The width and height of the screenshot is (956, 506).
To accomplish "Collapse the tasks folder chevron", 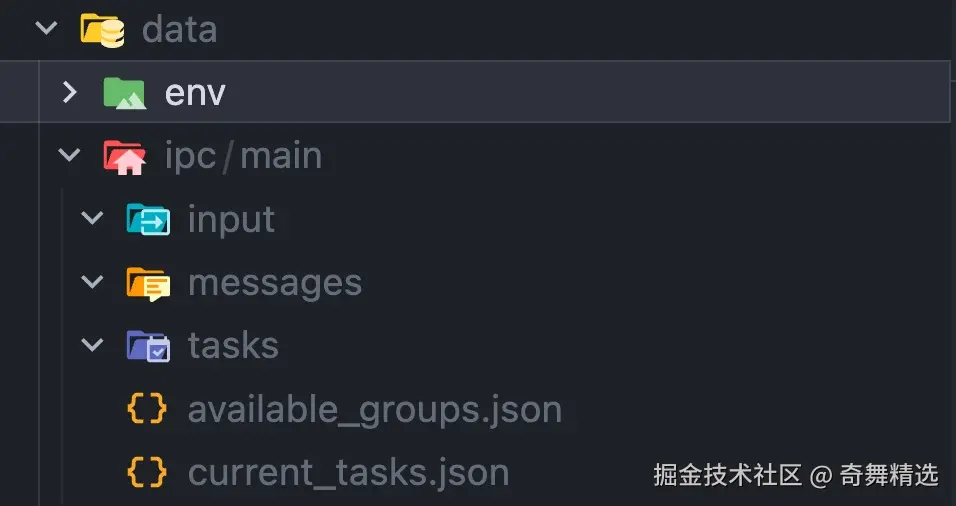I will 92,346.
